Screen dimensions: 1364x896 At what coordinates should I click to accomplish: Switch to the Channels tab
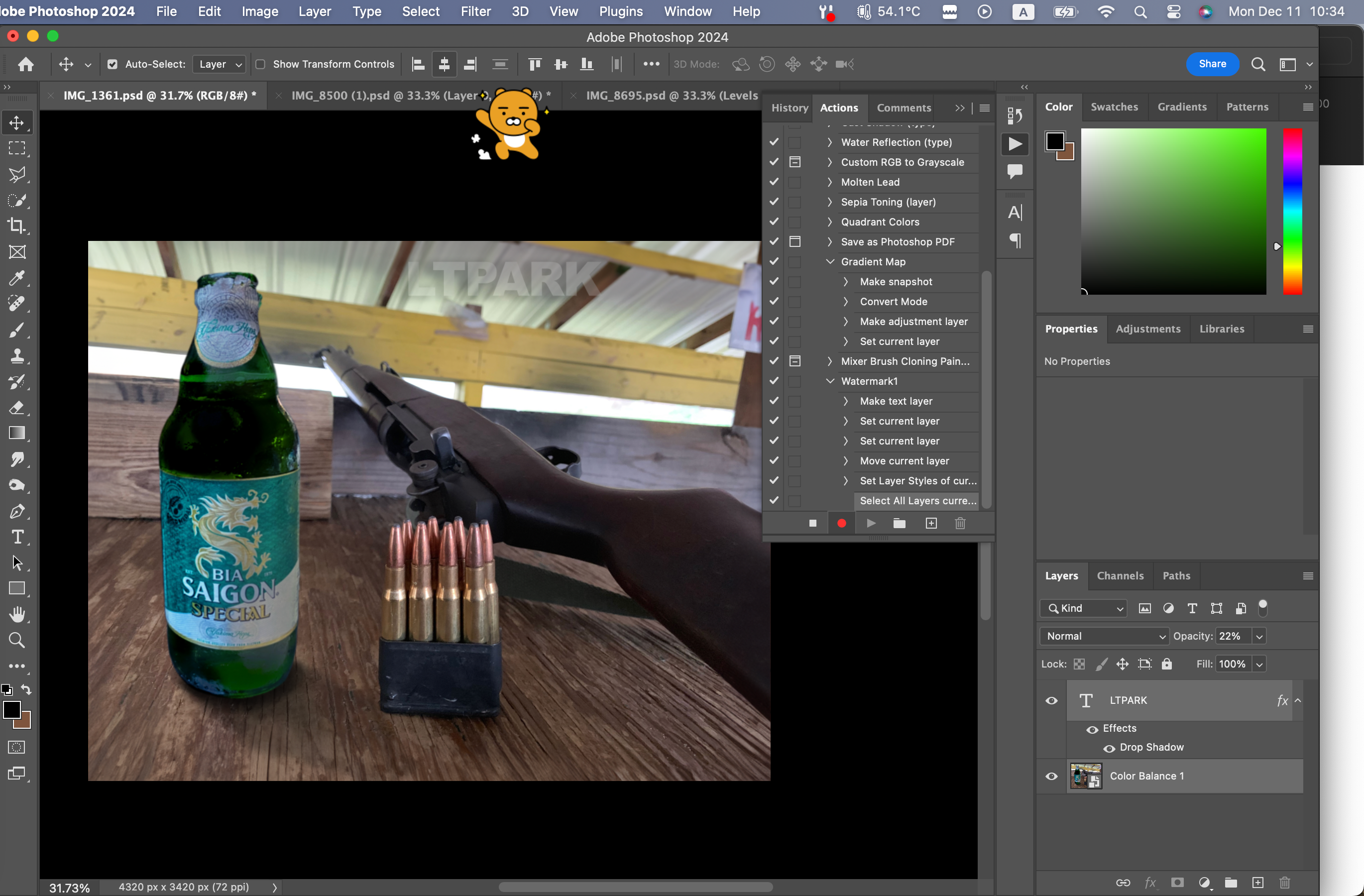click(x=1120, y=576)
